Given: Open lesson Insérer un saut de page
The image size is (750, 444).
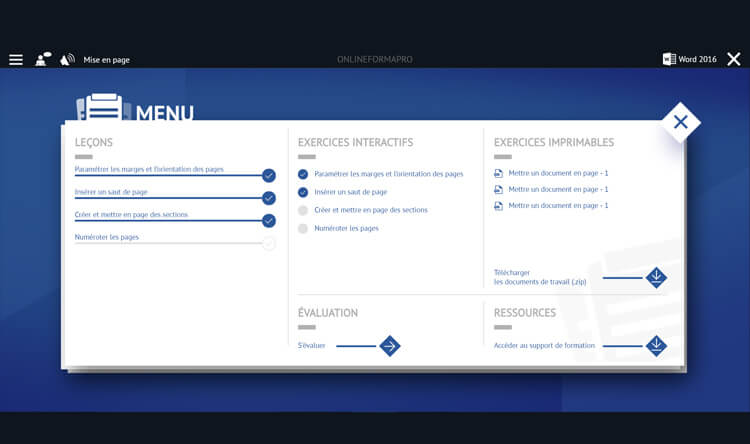Looking at the screenshot, I should [x=111, y=192].
